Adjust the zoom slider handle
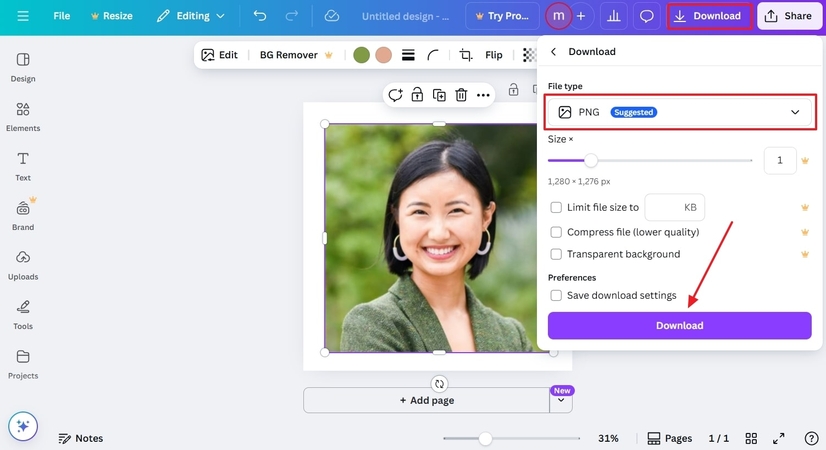 pos(485,438)
